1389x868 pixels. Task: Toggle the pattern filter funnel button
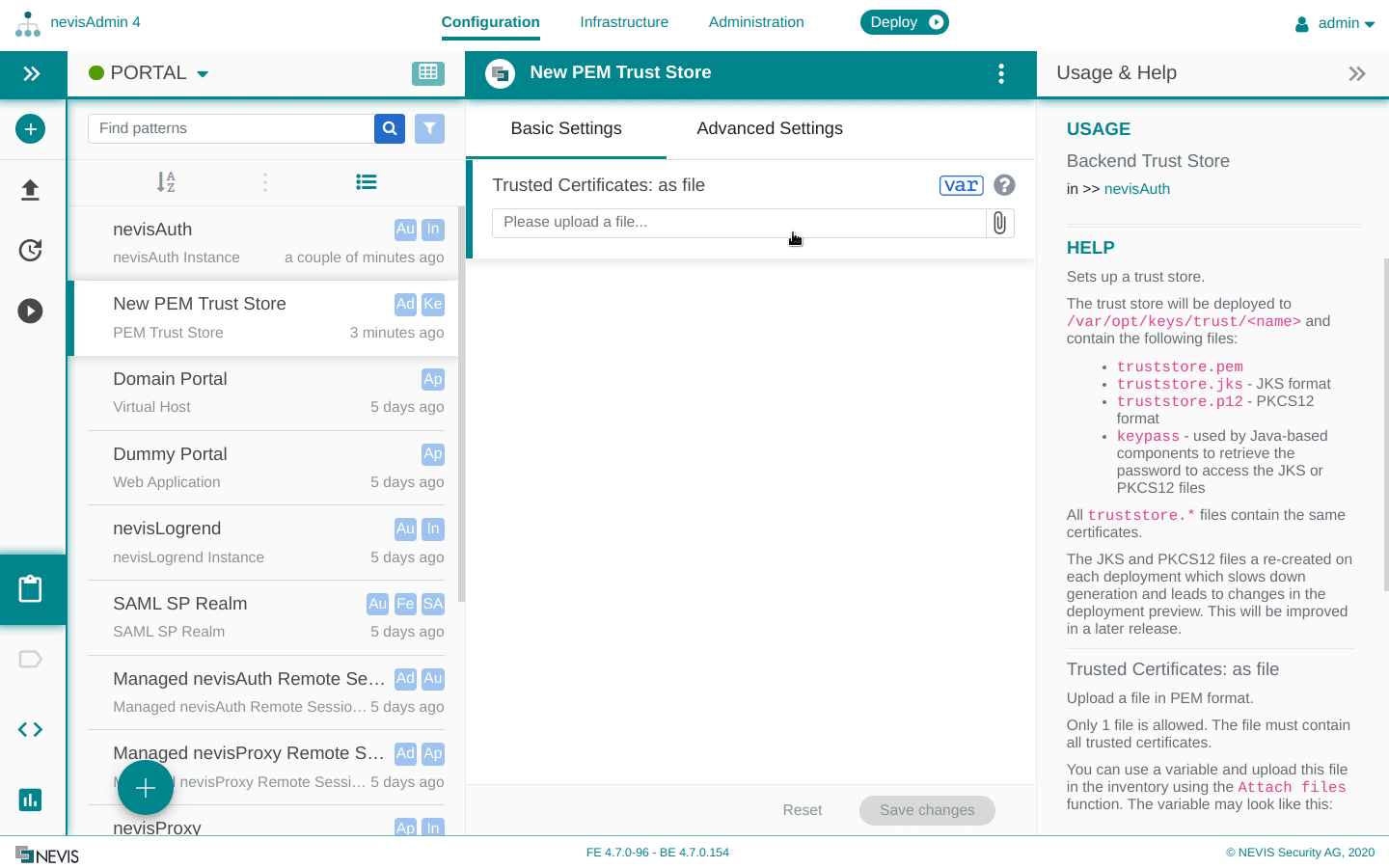pyautogui.click(x=430, y=128)
